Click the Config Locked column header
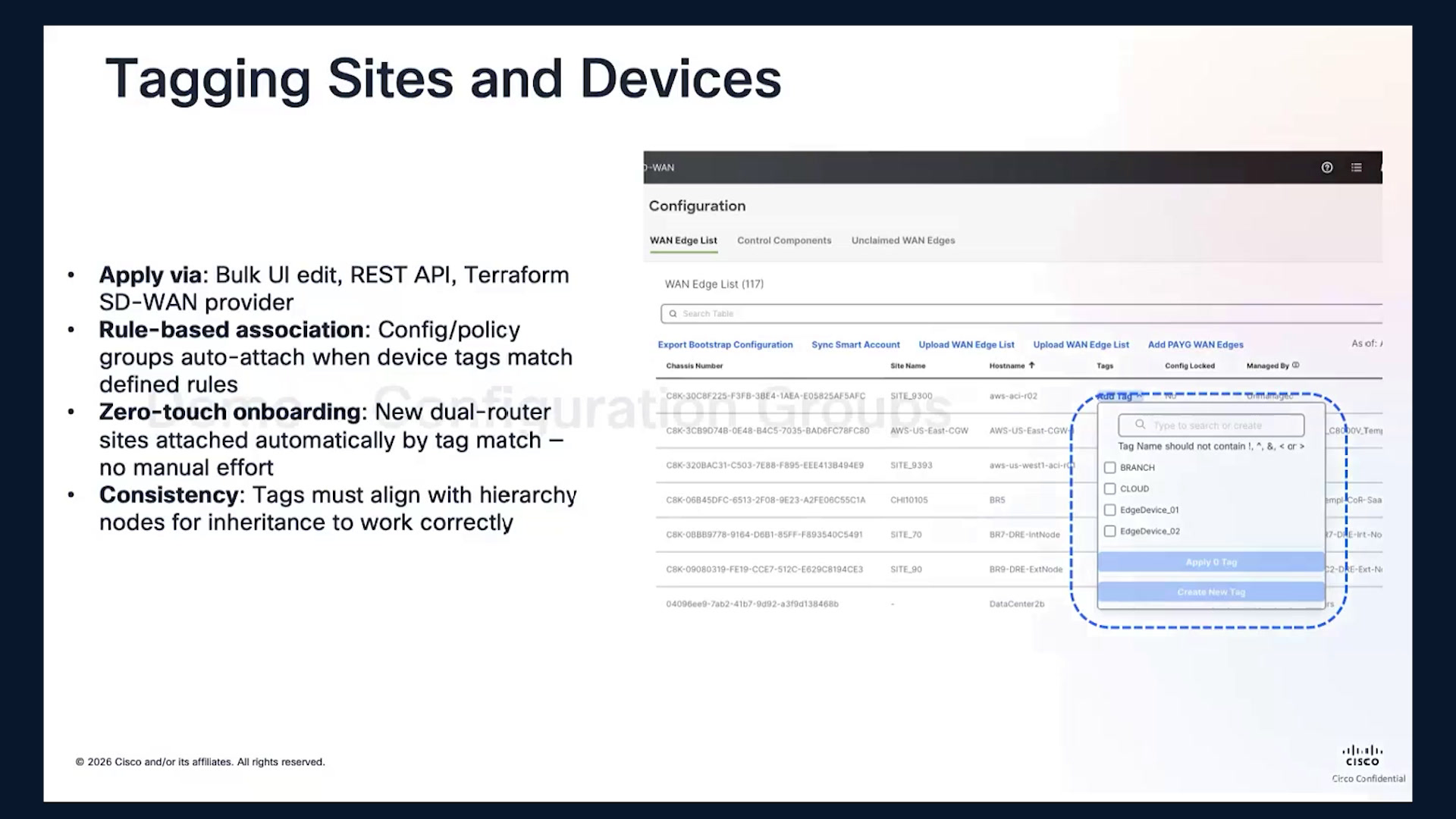The height and width of the screenshot is (819, 1456). (x=1190, y=366)
